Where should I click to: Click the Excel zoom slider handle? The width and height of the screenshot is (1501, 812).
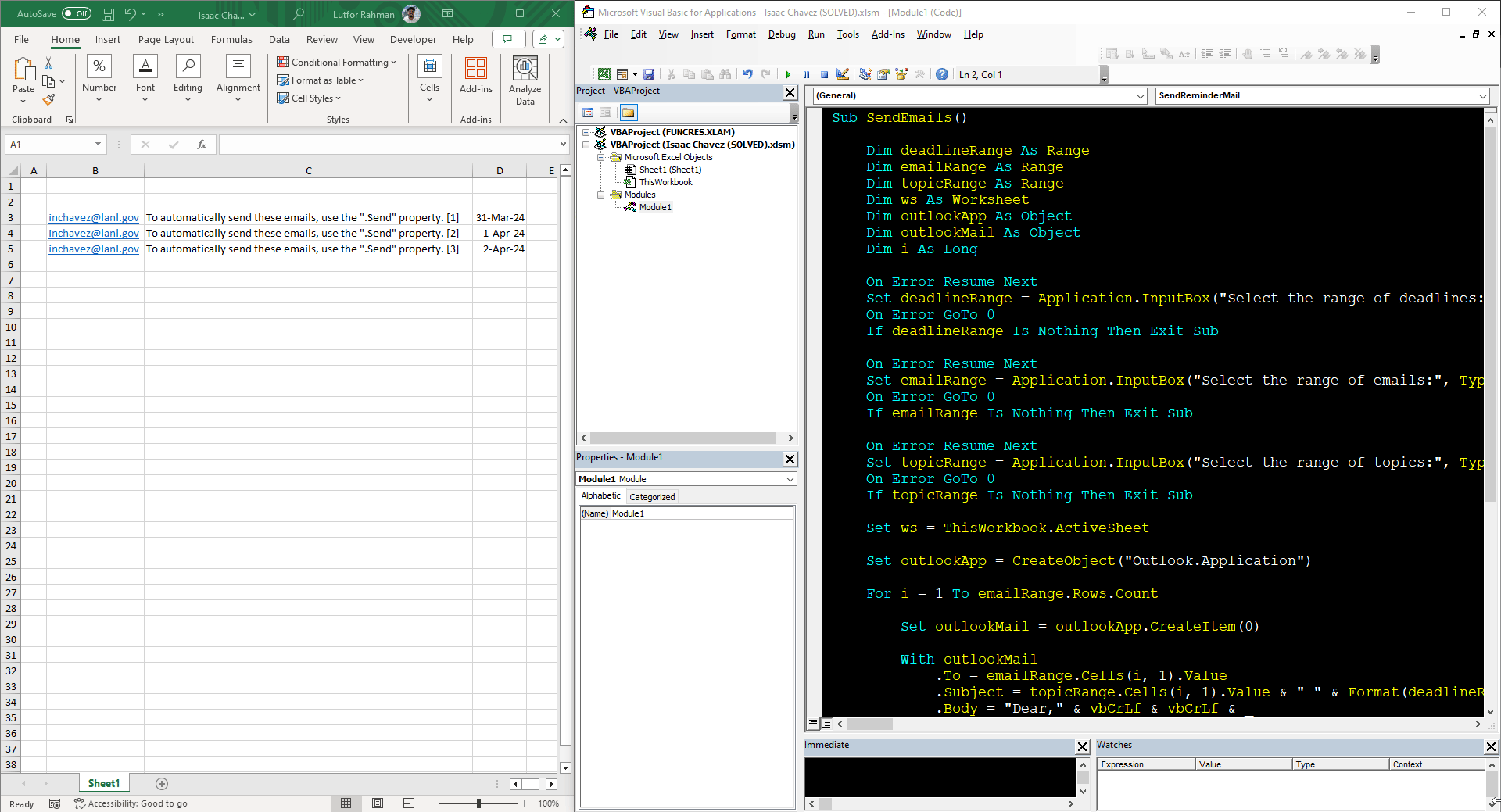tap(478, 803)
